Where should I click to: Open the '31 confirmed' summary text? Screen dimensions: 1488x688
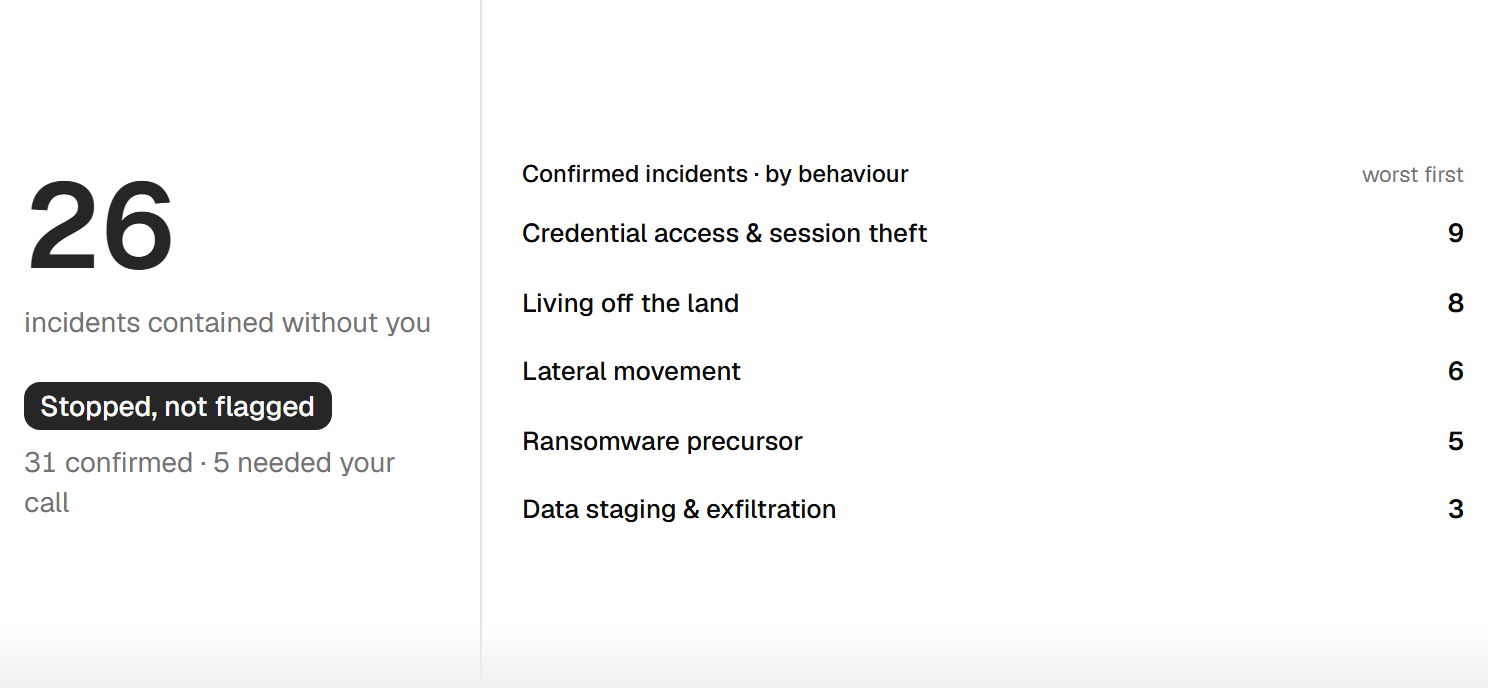pyautogui.click(x=108, y=463)
